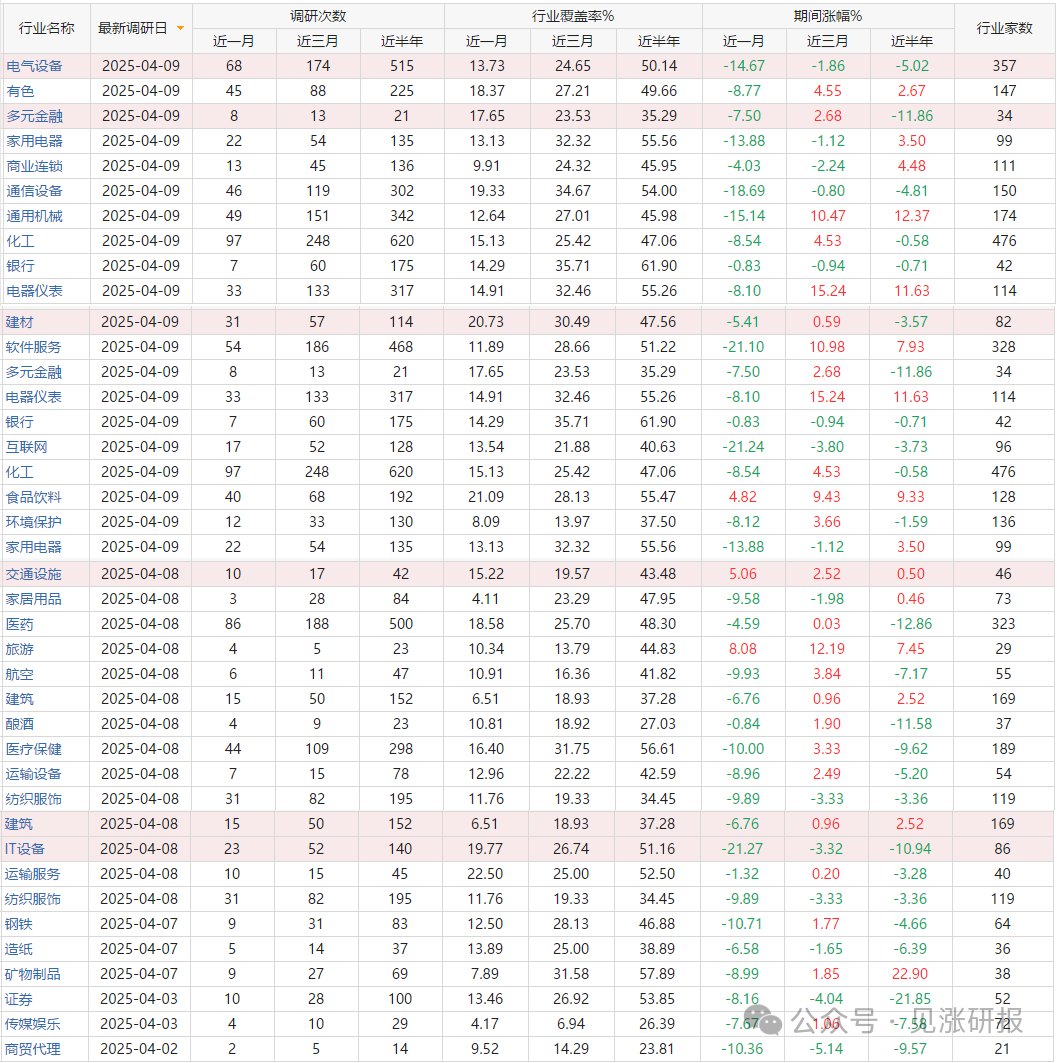Open the 有色 industry link
Viewport: 1057px width, 1063px height.
(20, 91)
